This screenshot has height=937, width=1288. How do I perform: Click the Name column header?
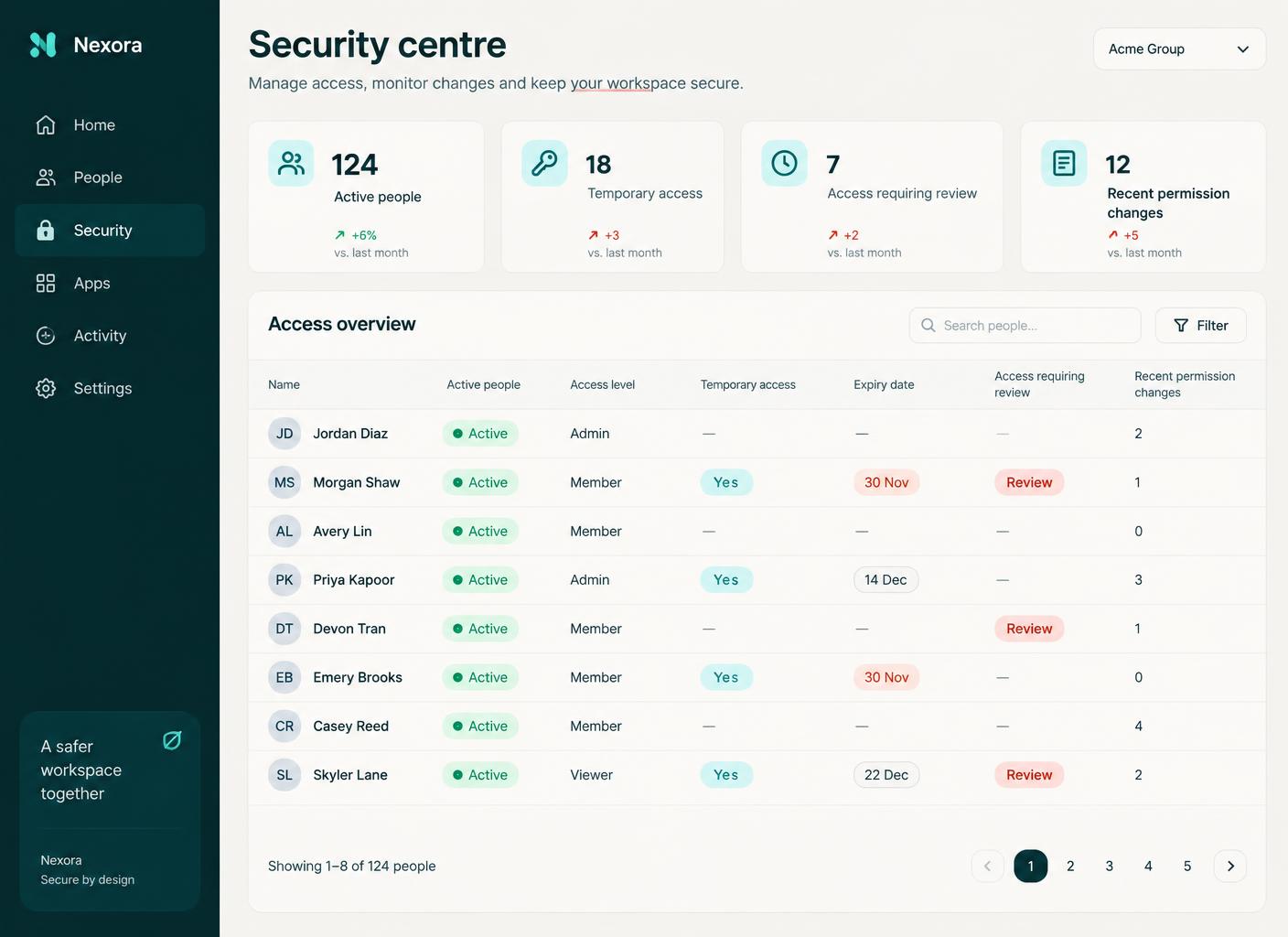tap(284, 384)
